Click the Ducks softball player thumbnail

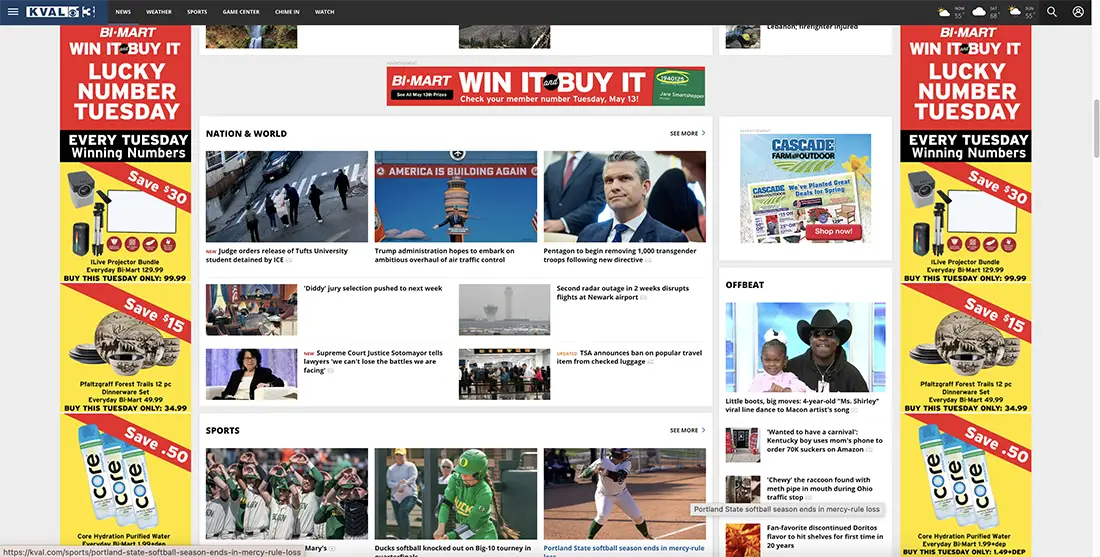point(455,494)
